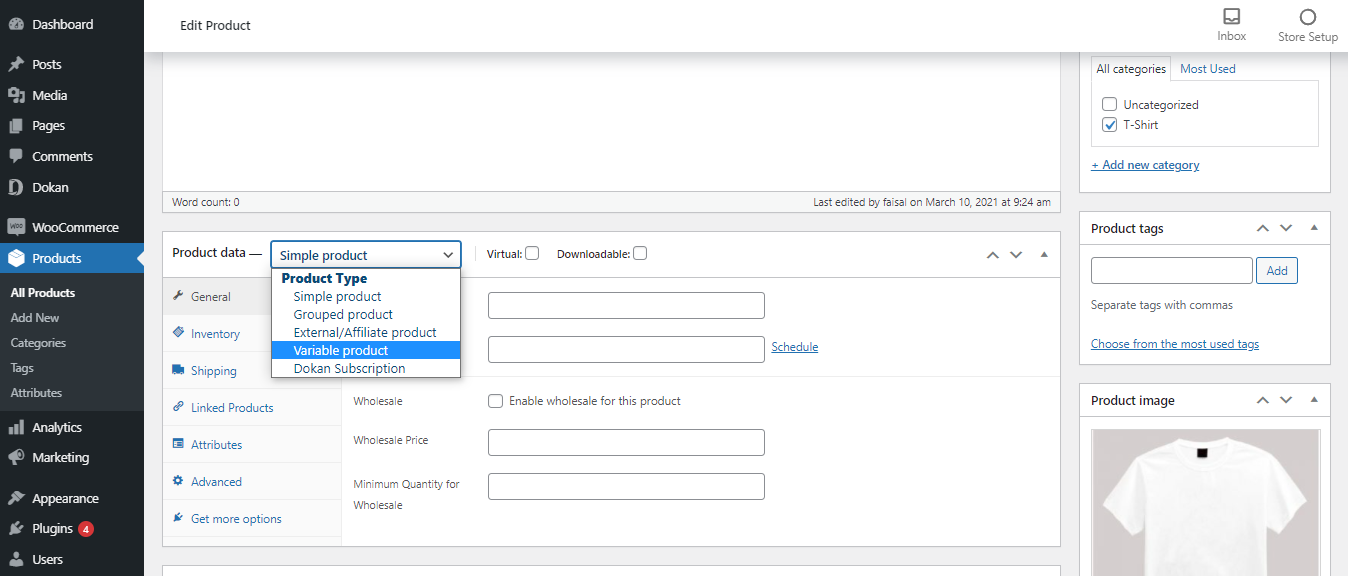This screenshot has width=1348, height=576.
Task: Check the Downloadable option
Action: point(640,253)
